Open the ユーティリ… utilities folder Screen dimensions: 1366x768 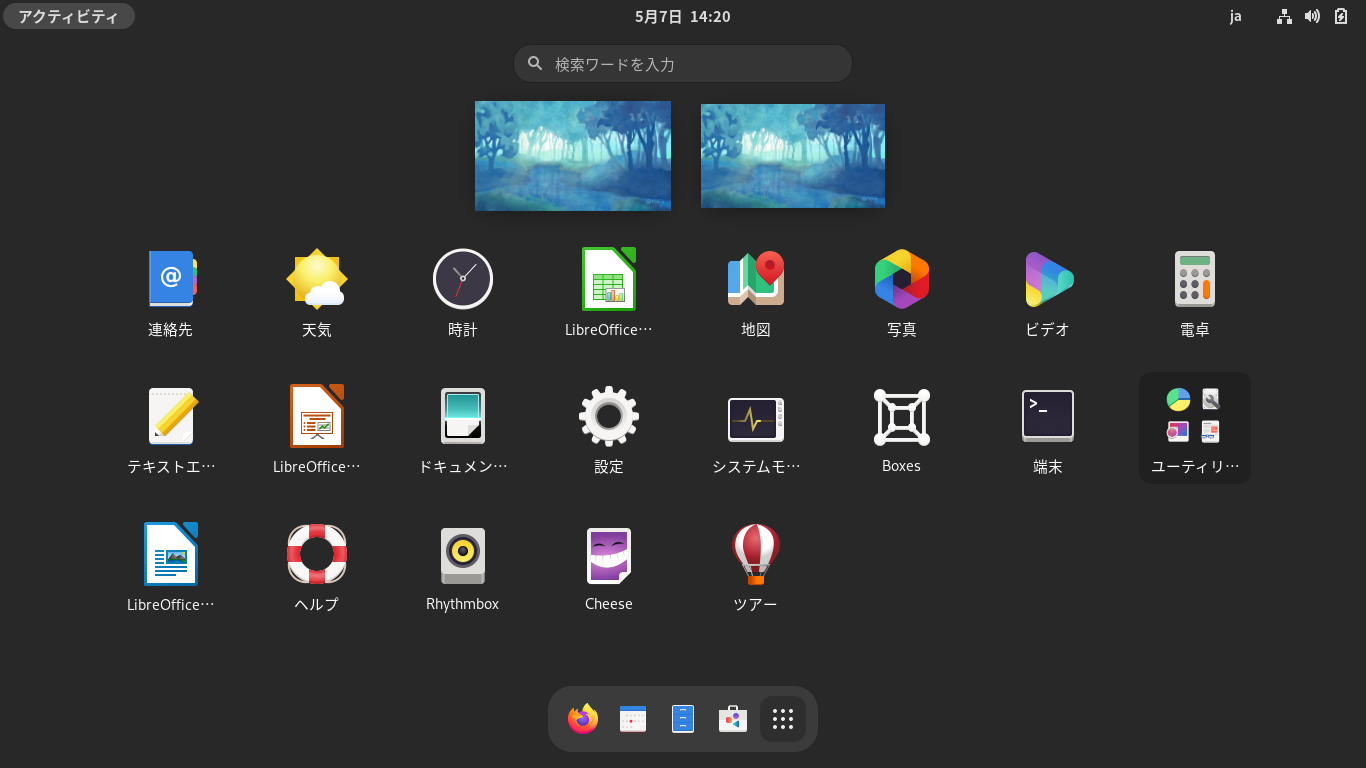pos(1194,428)
